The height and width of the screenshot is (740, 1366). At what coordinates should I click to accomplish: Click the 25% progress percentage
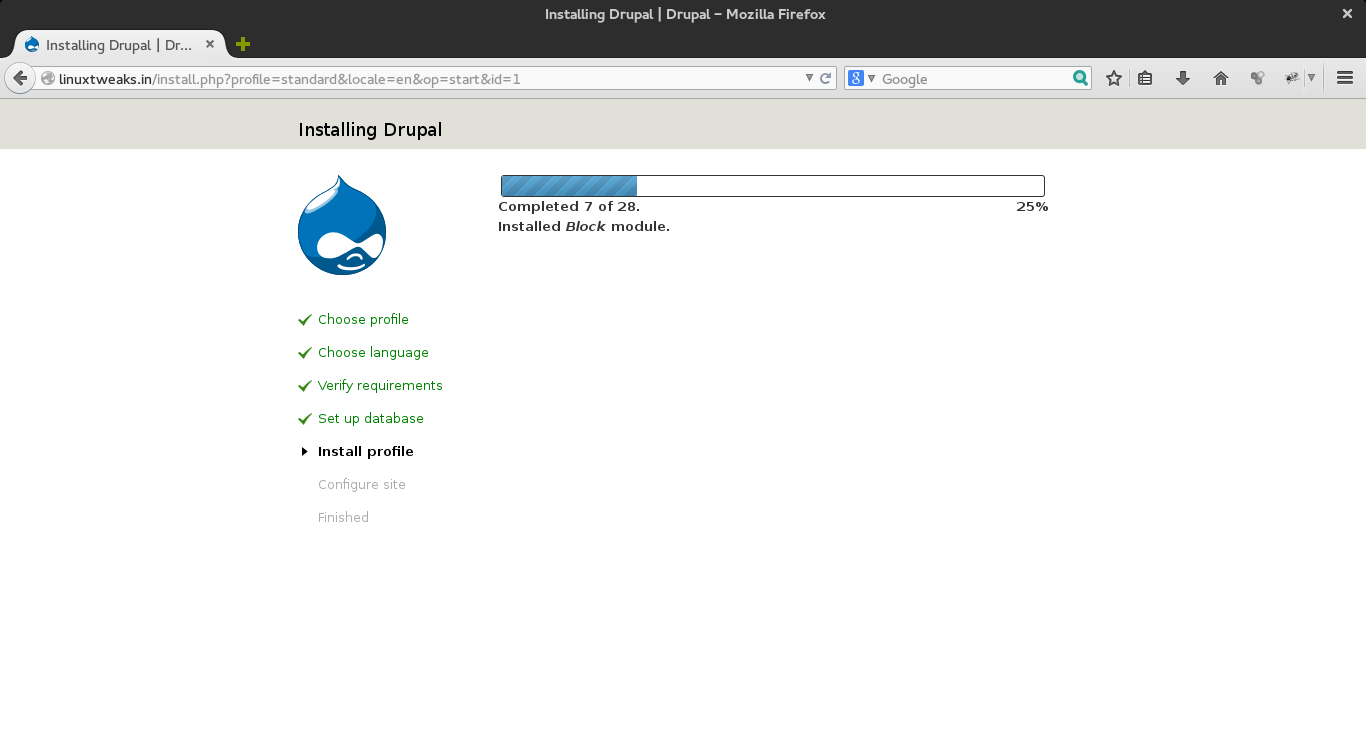(1032, 207)
